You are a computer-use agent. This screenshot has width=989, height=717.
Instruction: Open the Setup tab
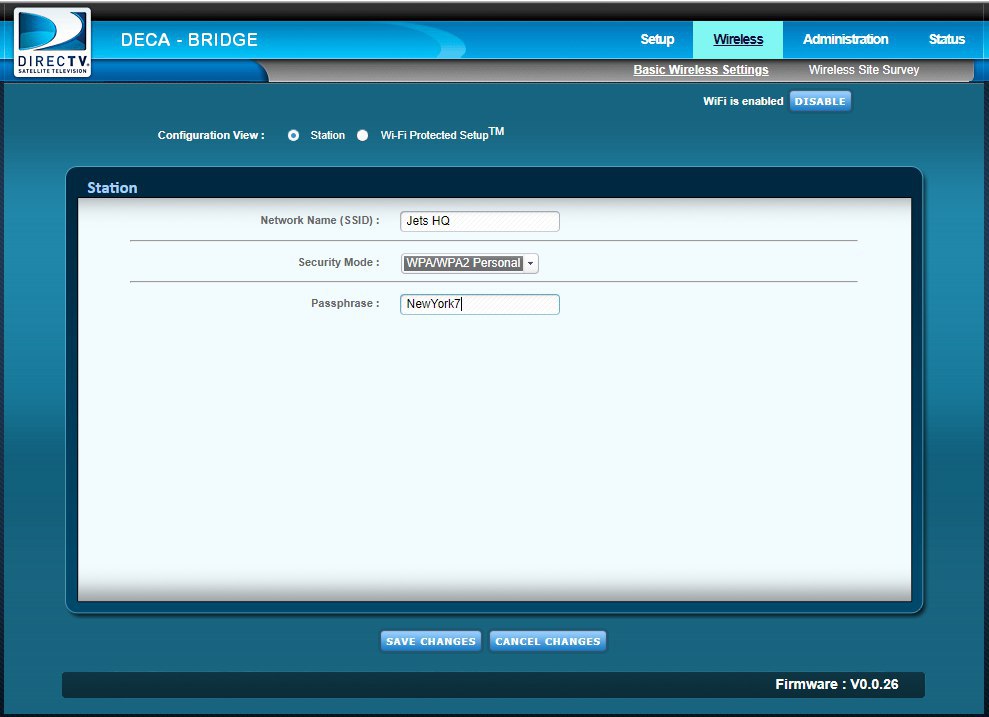(657, 39)
